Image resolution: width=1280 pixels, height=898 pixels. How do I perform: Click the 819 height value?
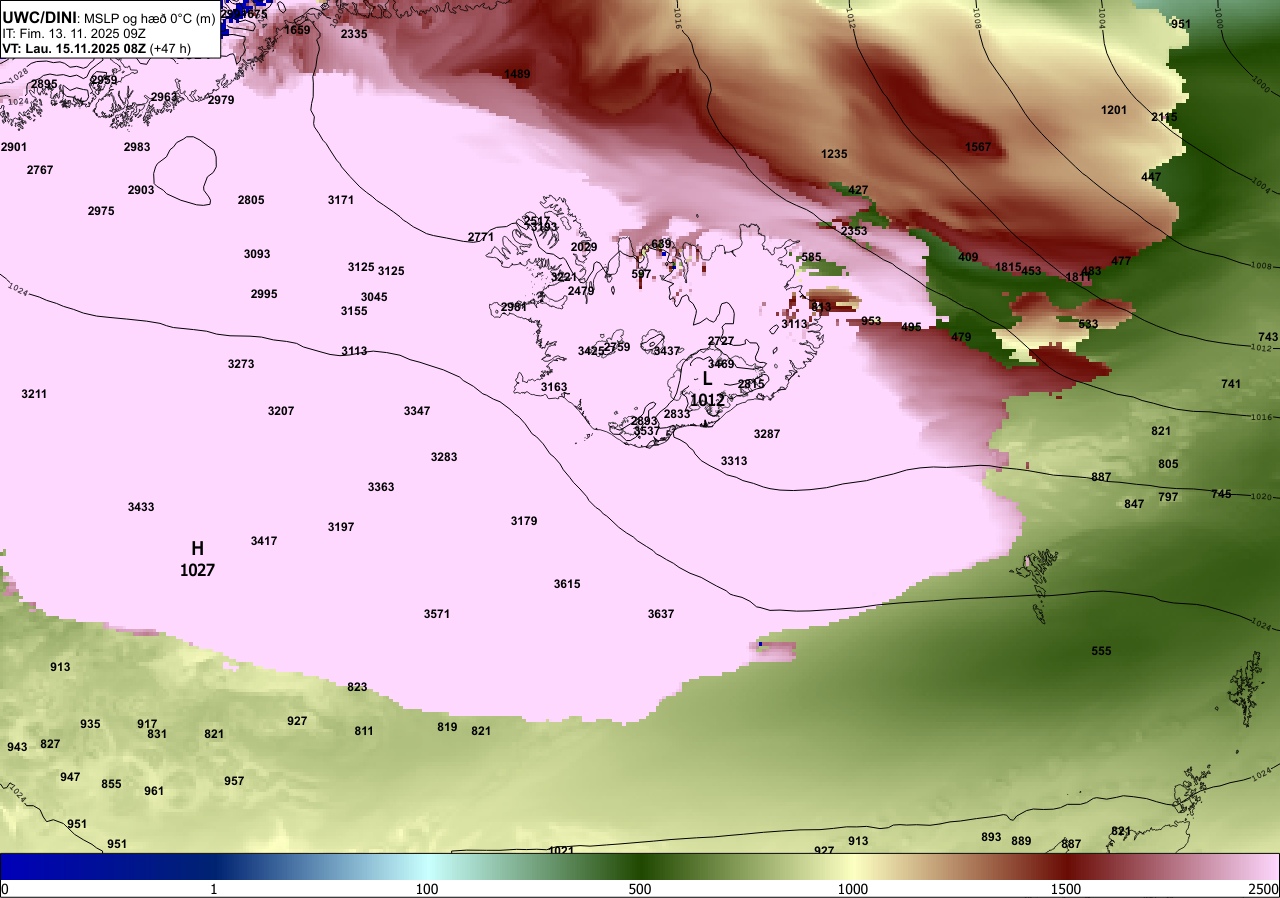447,727
